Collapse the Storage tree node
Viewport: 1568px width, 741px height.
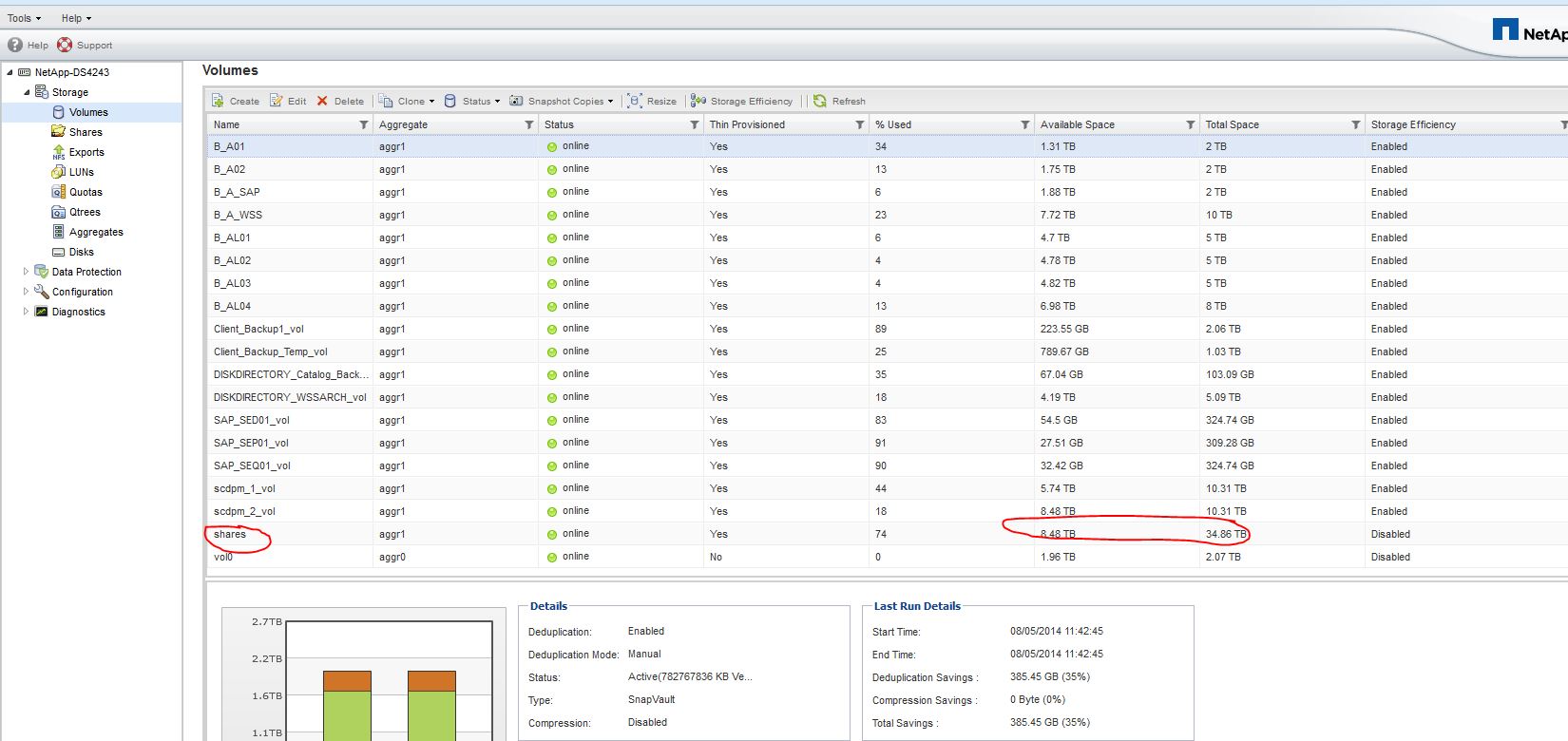coord(27,92)
